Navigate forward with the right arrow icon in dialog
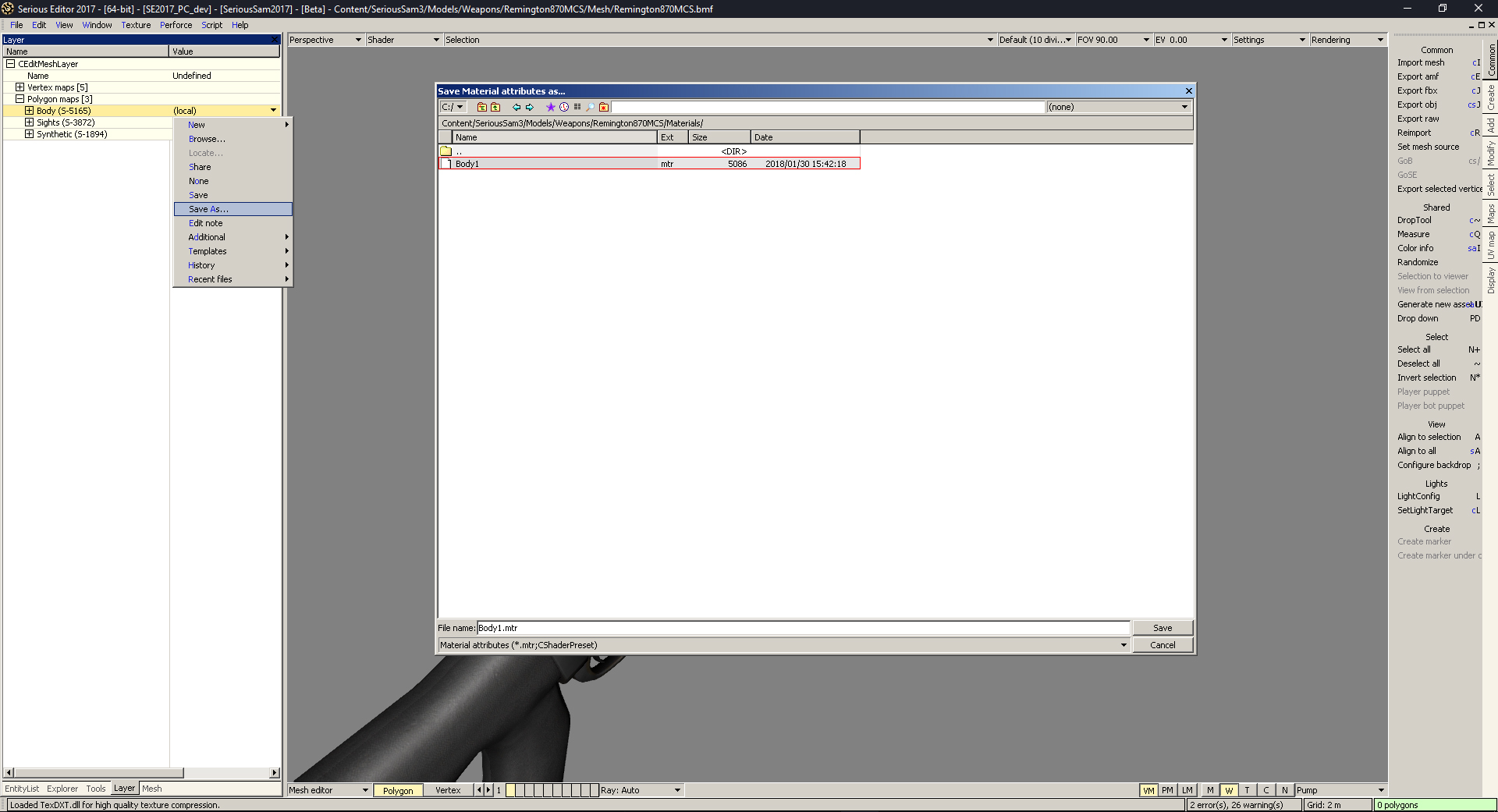The image size is (1498, 812). pyautogui.click(x=530, y=107)
